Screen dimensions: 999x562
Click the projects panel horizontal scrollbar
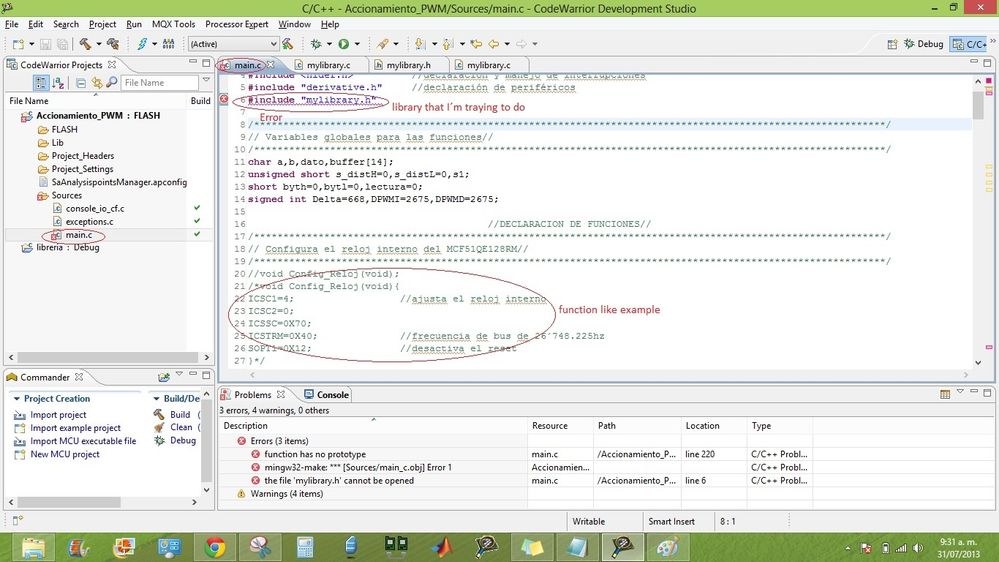click(108, 357)
